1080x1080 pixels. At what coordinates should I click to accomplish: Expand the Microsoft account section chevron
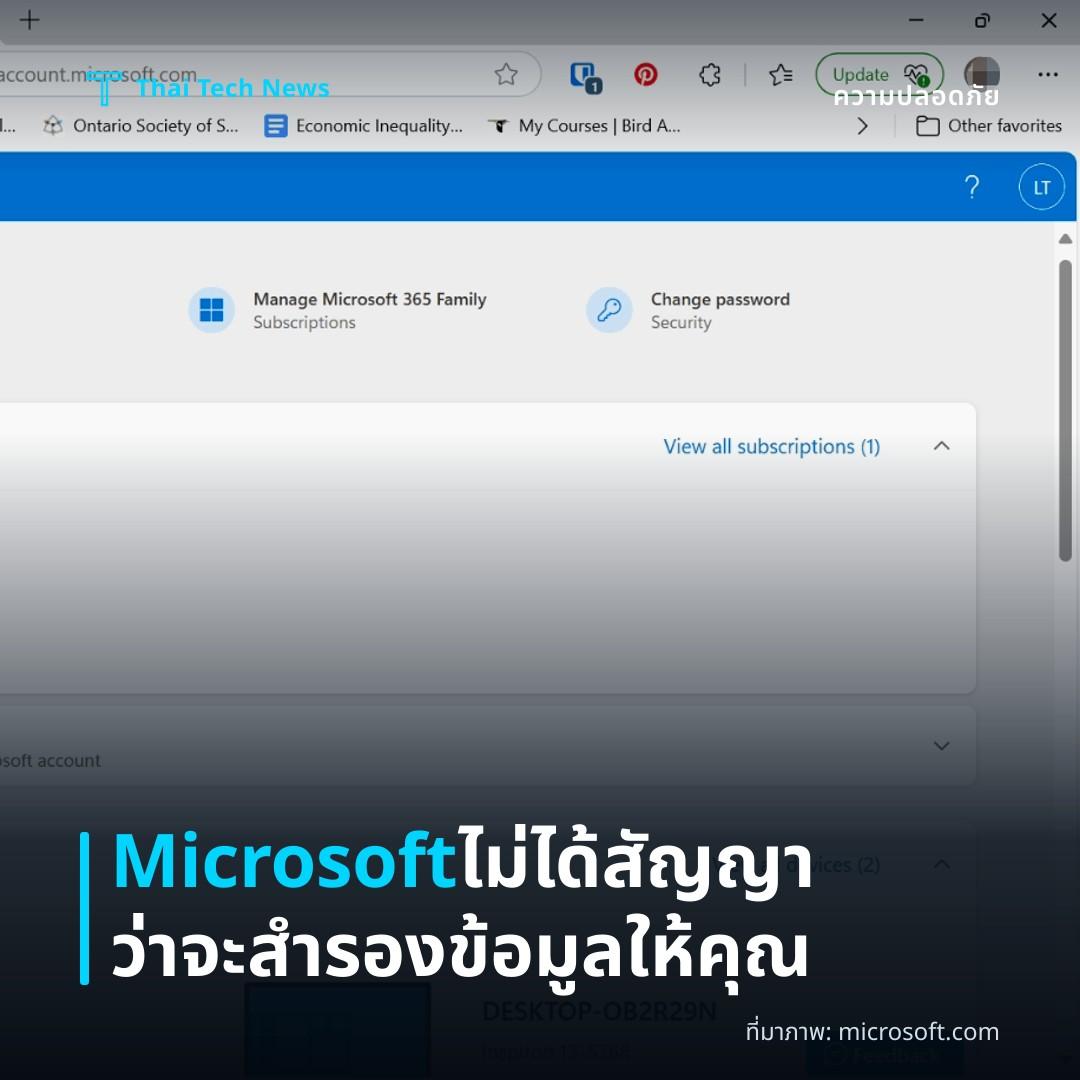(942, 746)
